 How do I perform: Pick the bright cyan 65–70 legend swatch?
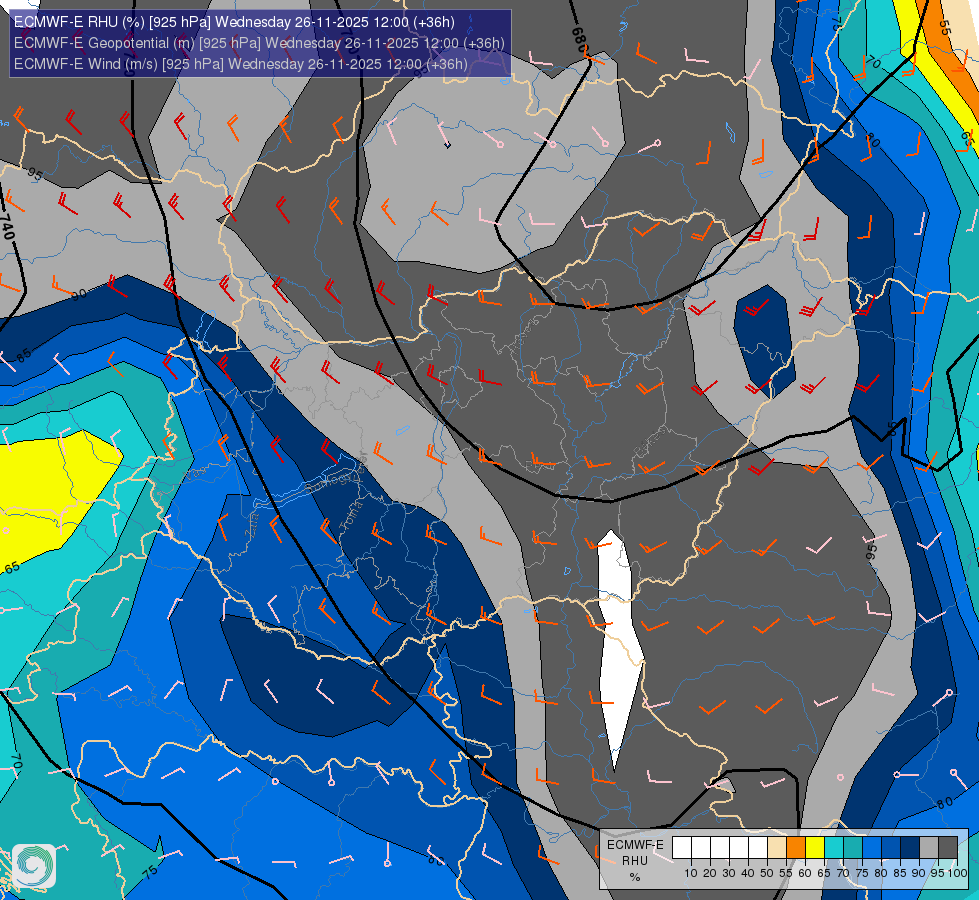click(x=834, y=847)
